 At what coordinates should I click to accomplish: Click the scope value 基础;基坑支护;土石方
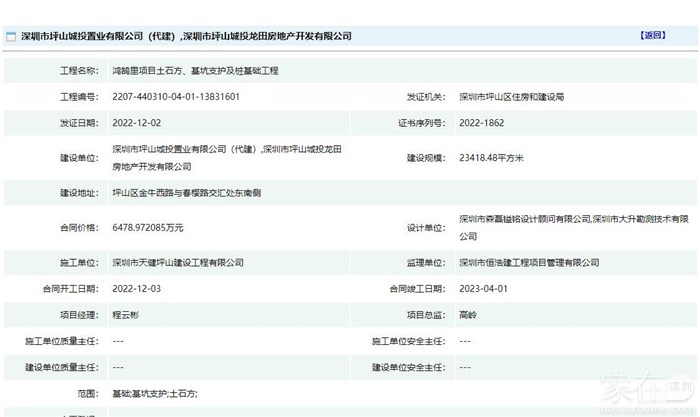coord(154,394)
